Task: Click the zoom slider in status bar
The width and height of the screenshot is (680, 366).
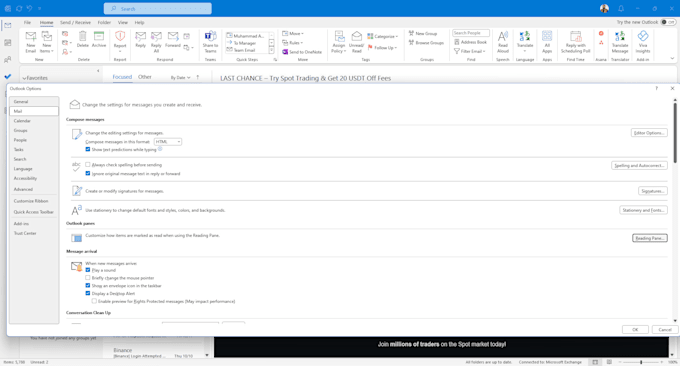Action: (x=641, y=362)
